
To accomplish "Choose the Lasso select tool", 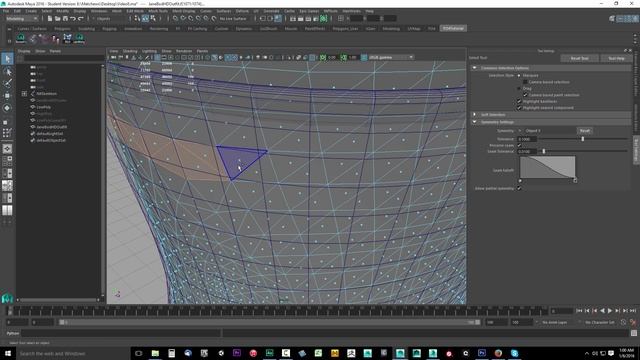I will coord(7,71).
